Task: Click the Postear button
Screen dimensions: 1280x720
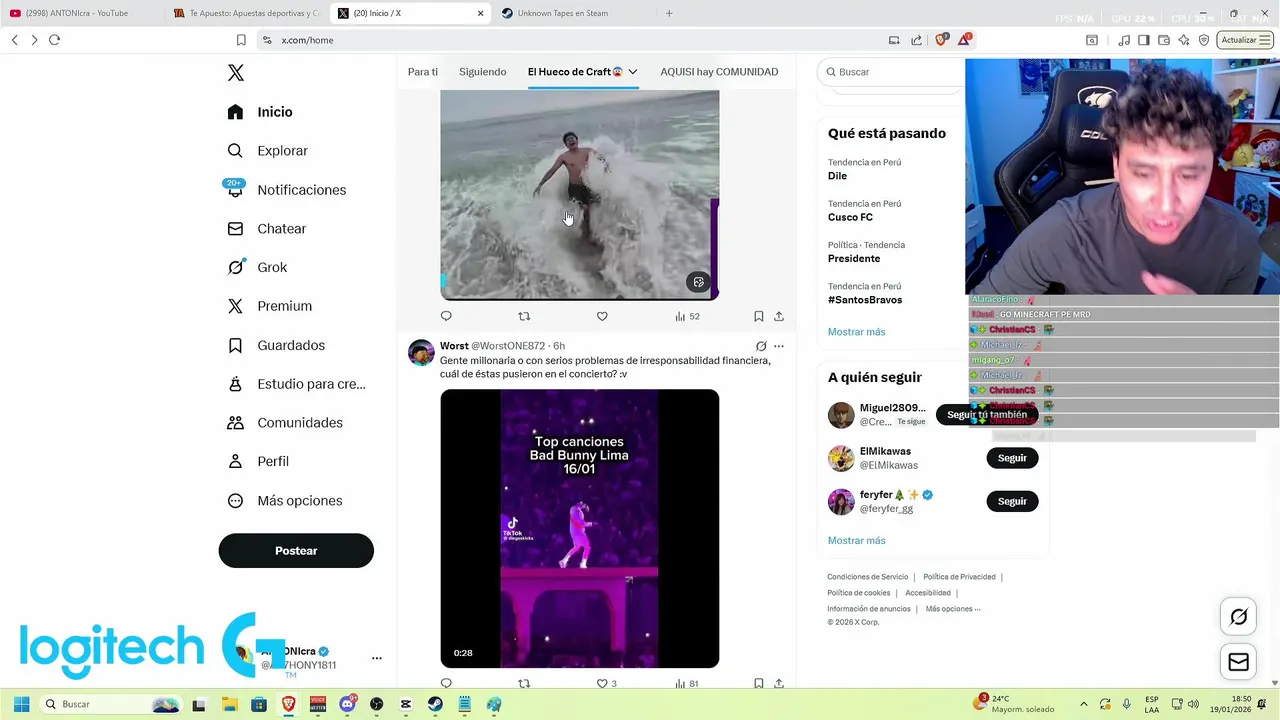Action: point(296,551)
